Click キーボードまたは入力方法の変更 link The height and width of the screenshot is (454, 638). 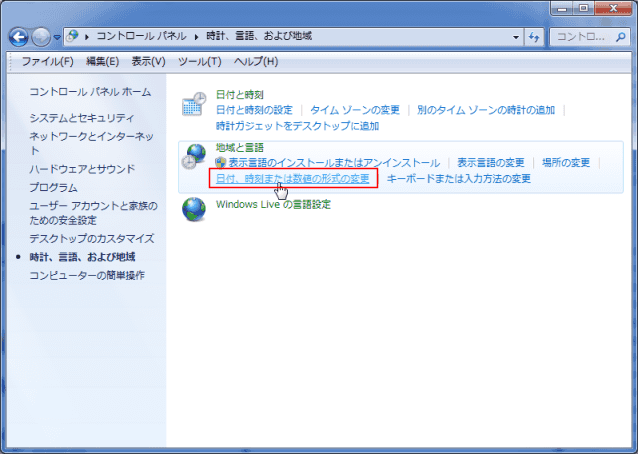point(459,179)
